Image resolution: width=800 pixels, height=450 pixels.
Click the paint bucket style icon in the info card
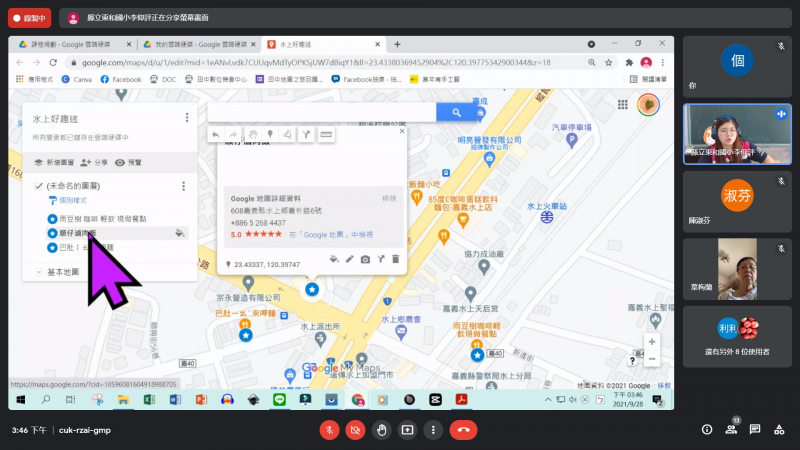(x=334, y=259)
